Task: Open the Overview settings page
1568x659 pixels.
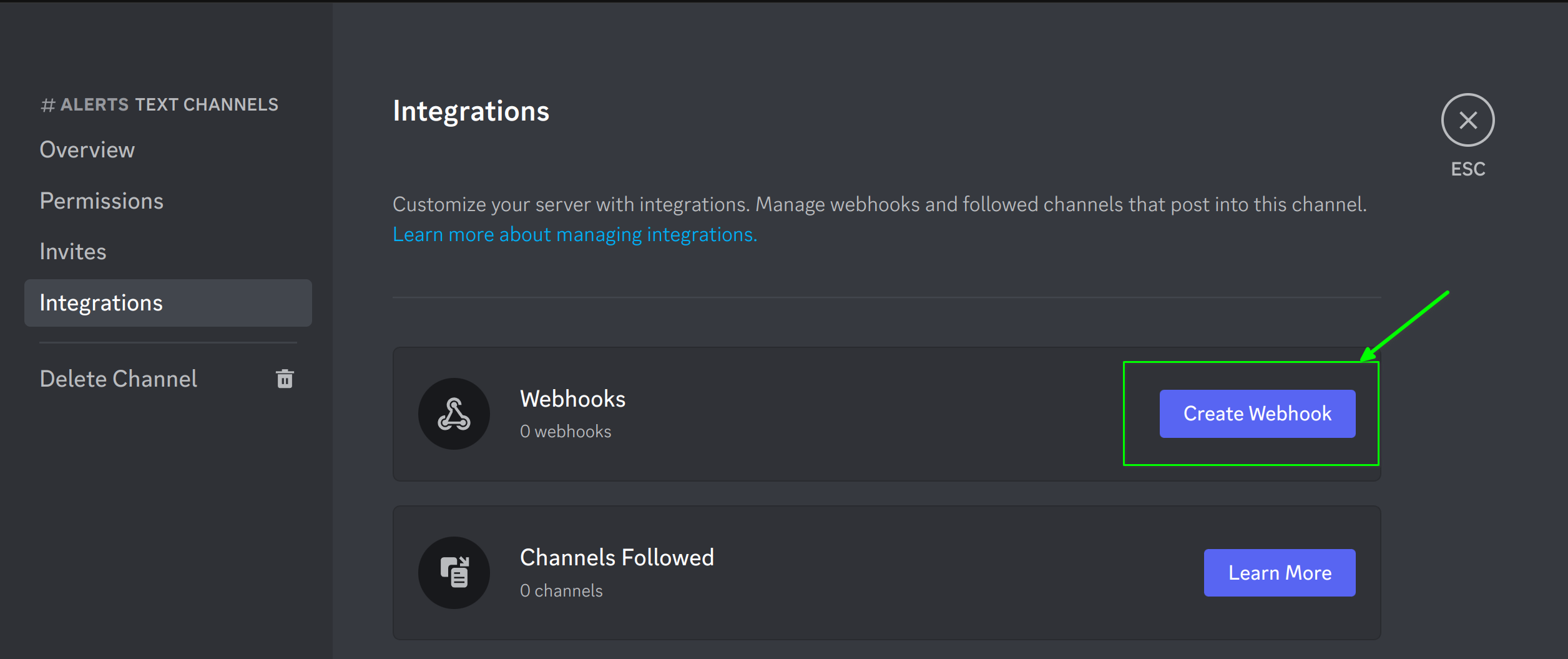Action: point(87,150)
